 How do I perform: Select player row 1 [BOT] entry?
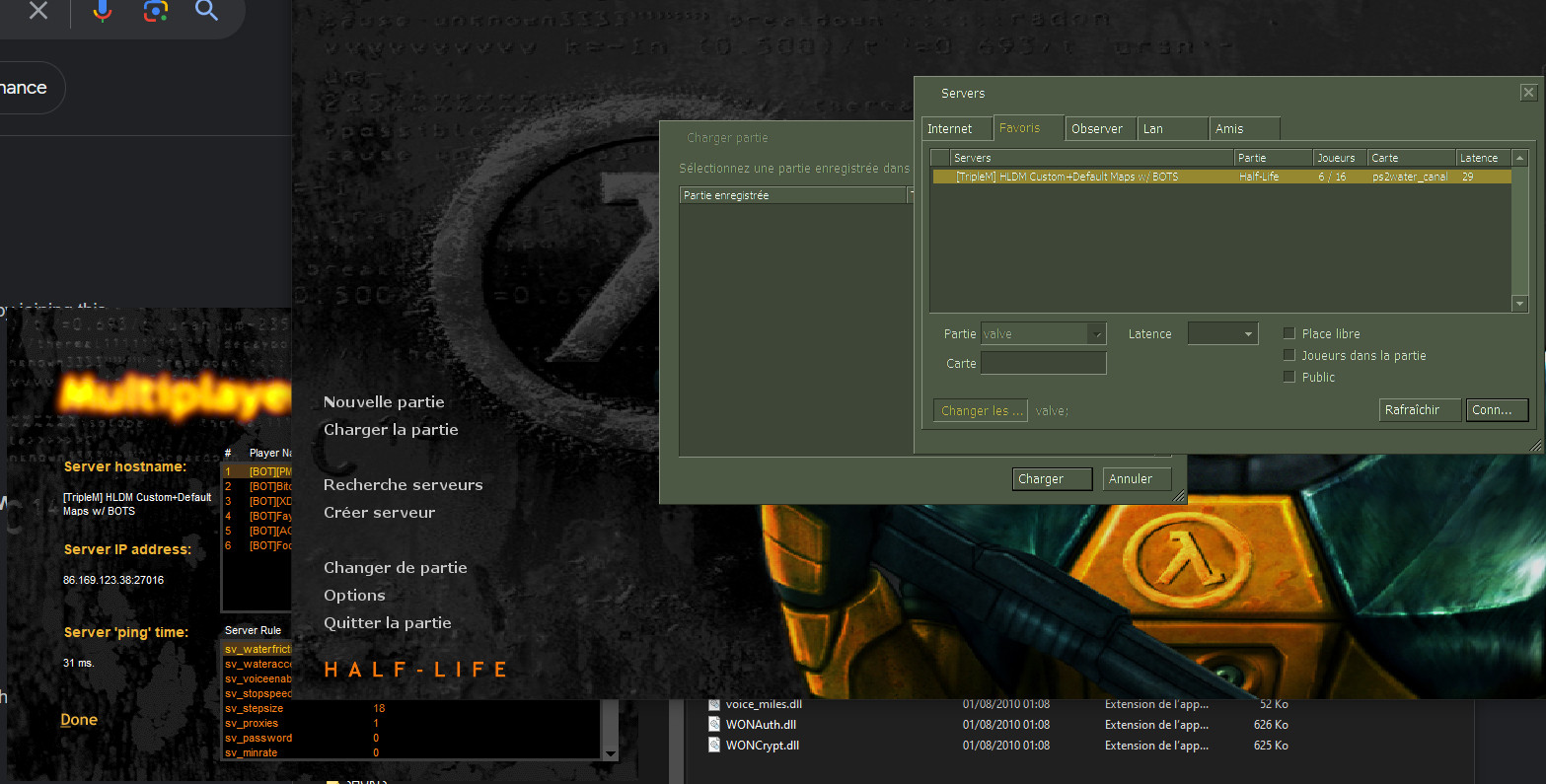pos(257,471)
